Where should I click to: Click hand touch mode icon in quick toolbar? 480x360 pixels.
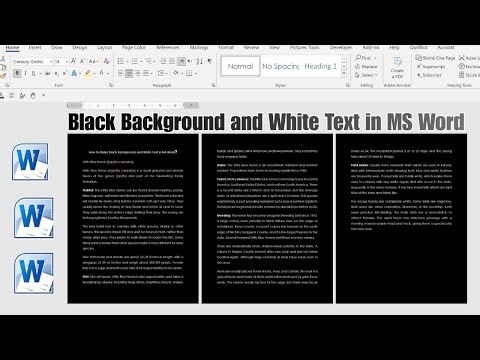pos(33,96)
